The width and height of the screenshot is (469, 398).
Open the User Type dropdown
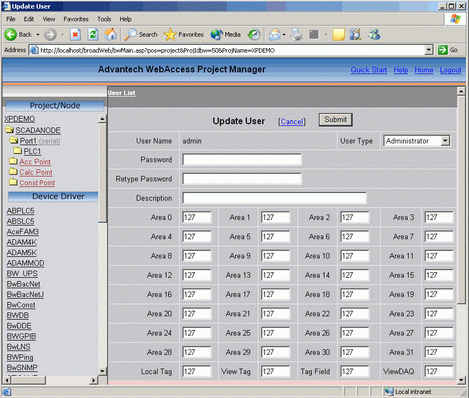tap(416, 141)
